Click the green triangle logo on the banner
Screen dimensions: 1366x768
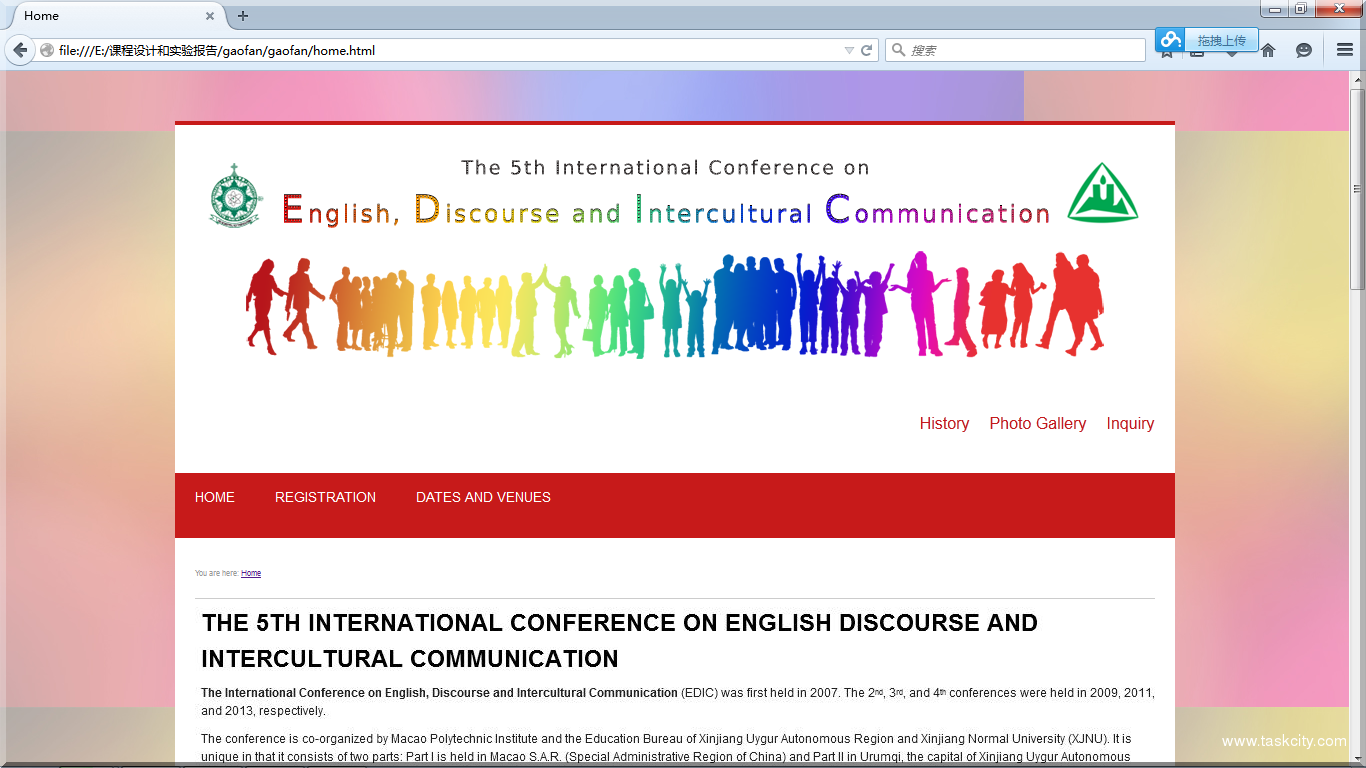[x=1102, y=193]
